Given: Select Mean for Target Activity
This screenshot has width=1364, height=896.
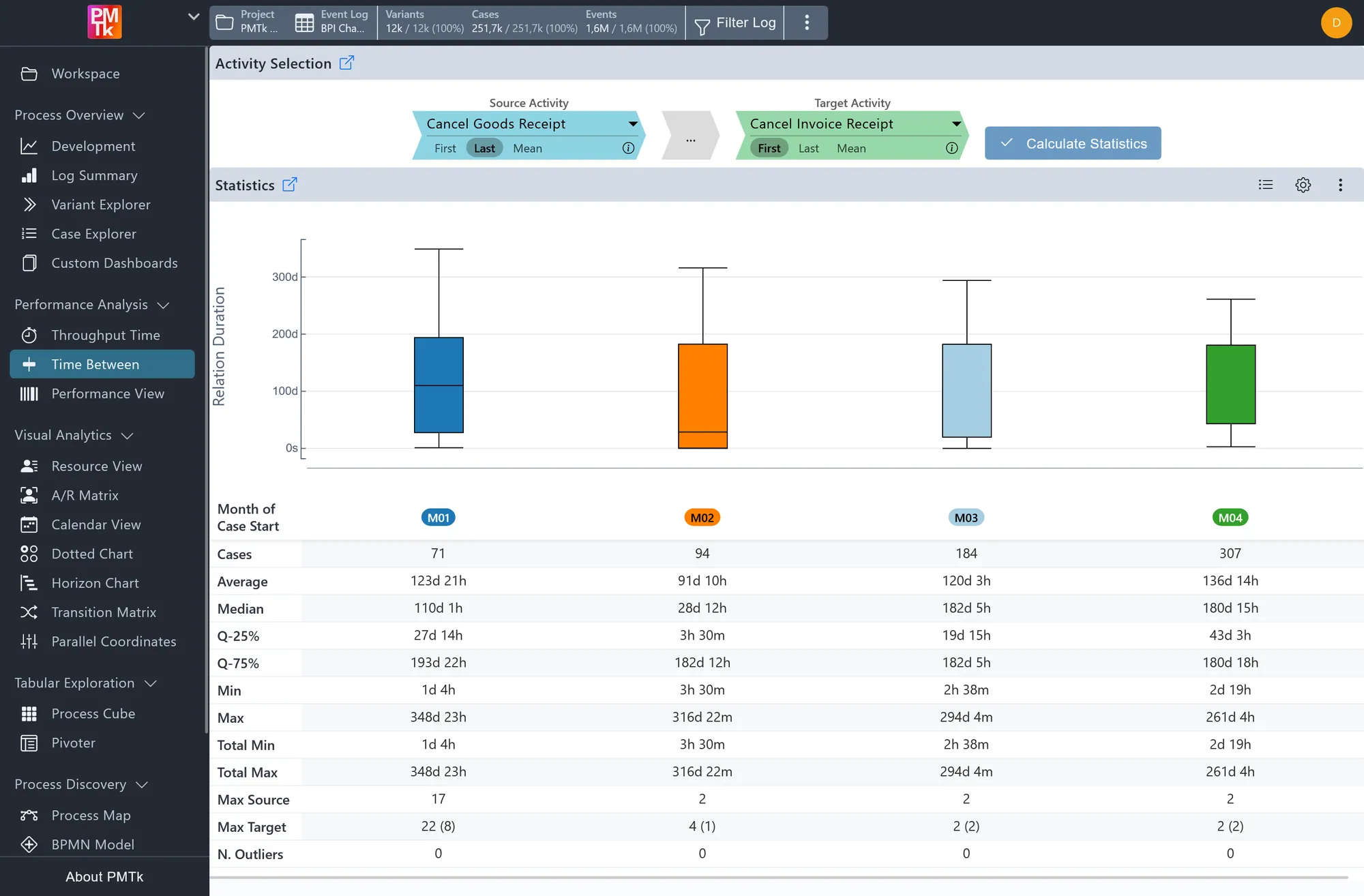Looking at the screenshot, I should (x=851, y=148).
